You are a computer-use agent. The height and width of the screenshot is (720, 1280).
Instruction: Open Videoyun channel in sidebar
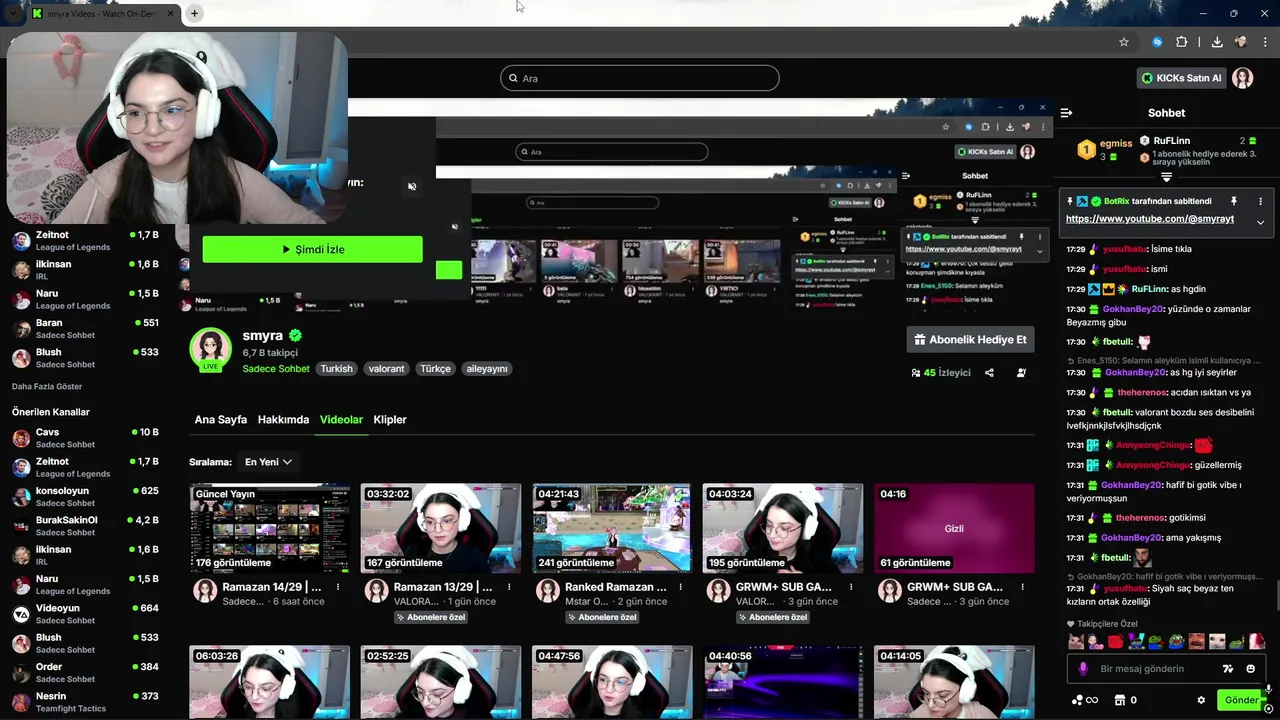point(85,614)
